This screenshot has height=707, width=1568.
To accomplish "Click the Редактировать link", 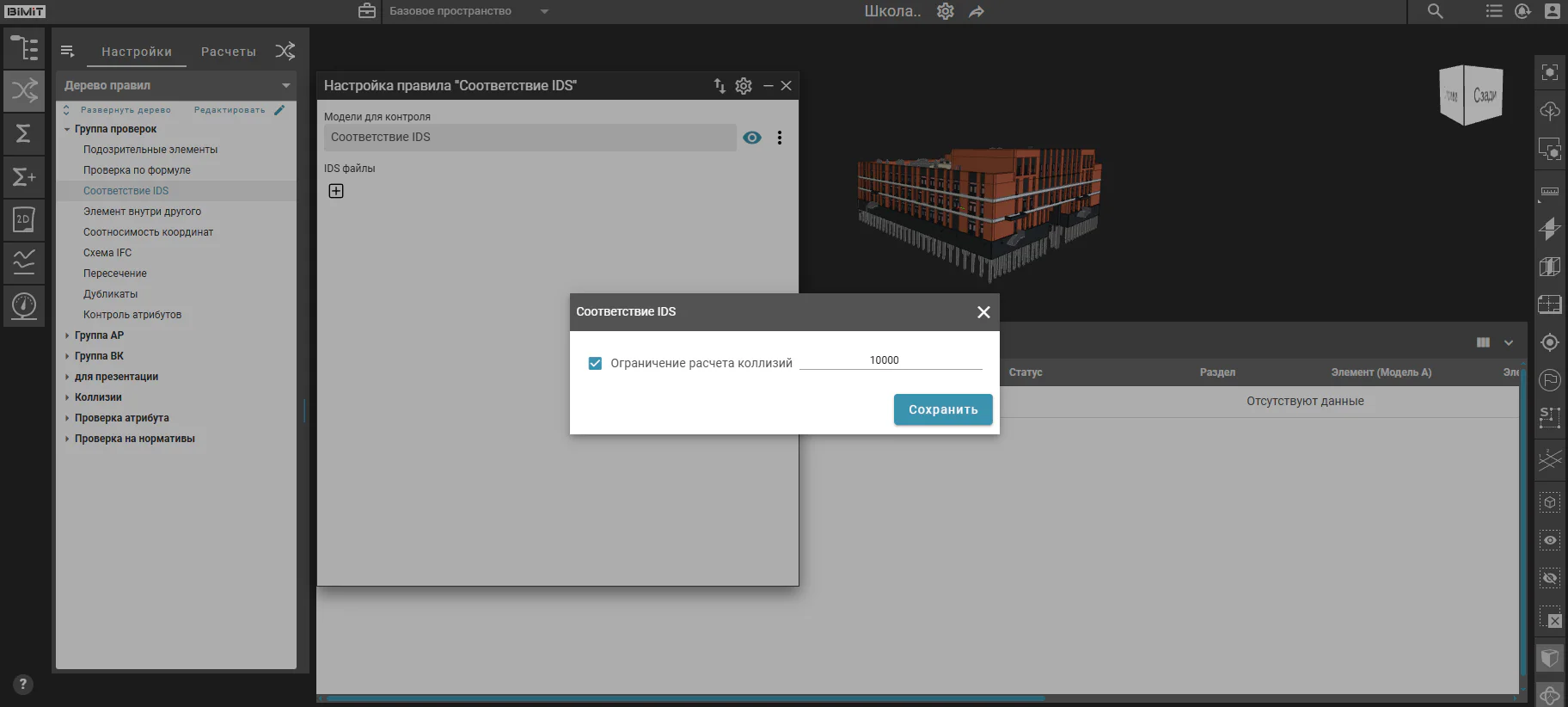I will click(230, 110).
